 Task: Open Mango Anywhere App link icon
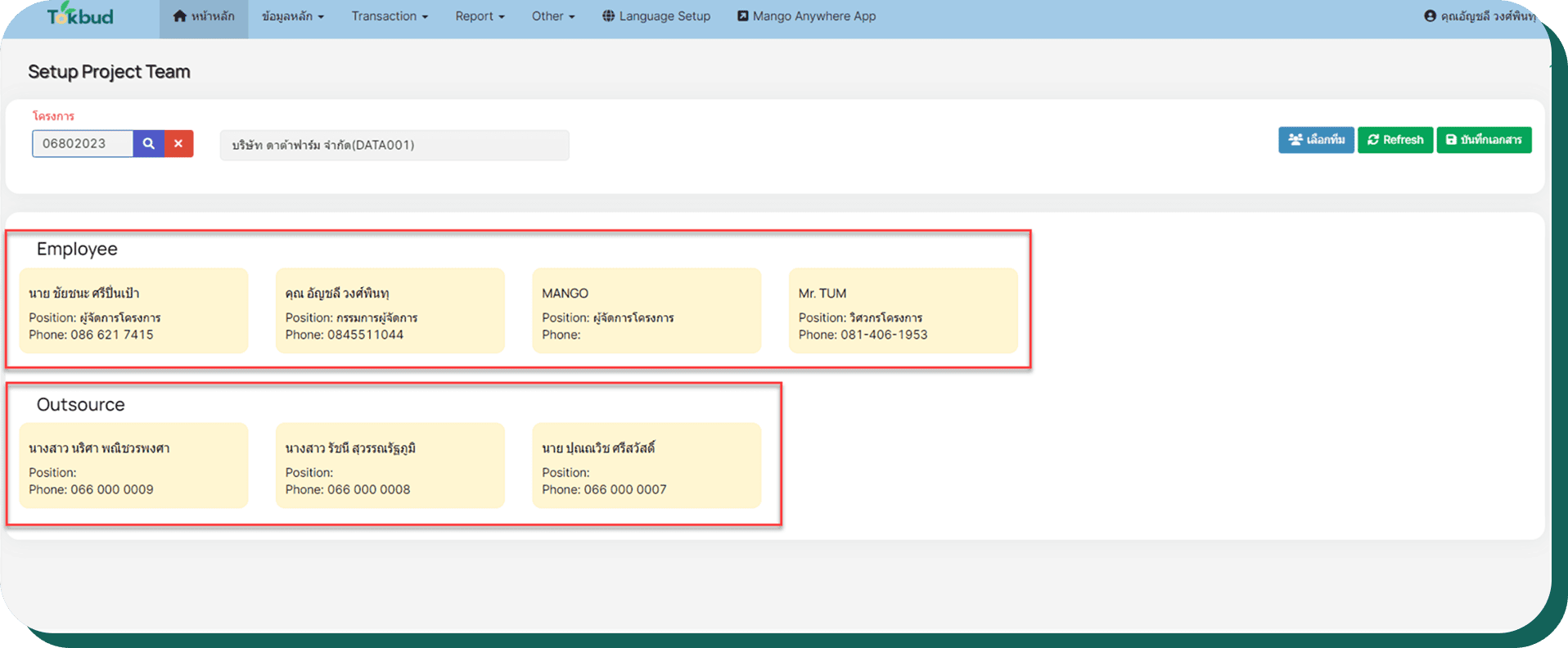coord(742,16)
